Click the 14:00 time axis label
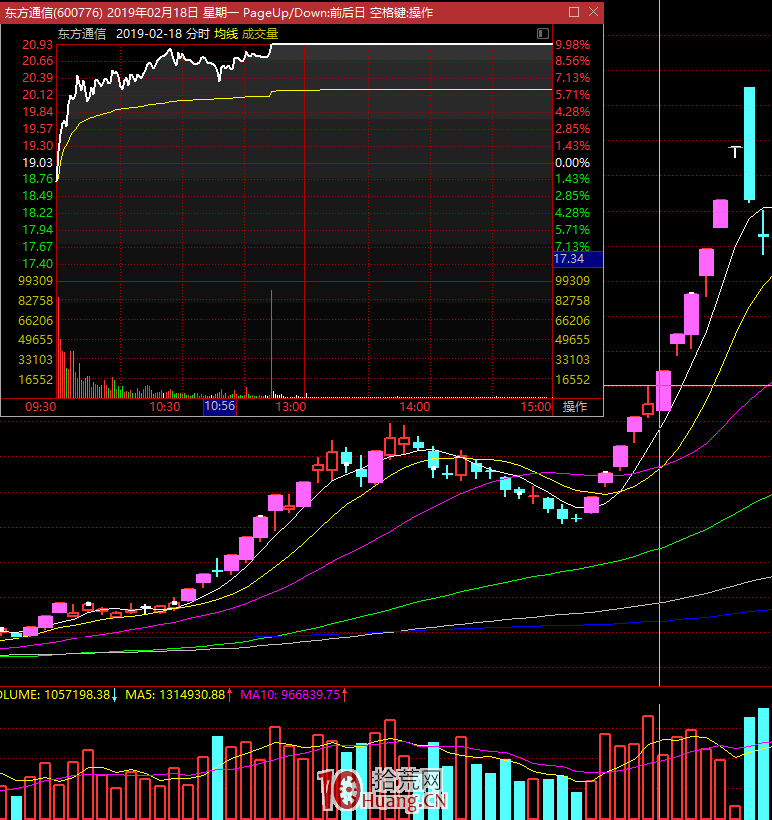Screen dimensions: 772x820 tap(415, 407)
